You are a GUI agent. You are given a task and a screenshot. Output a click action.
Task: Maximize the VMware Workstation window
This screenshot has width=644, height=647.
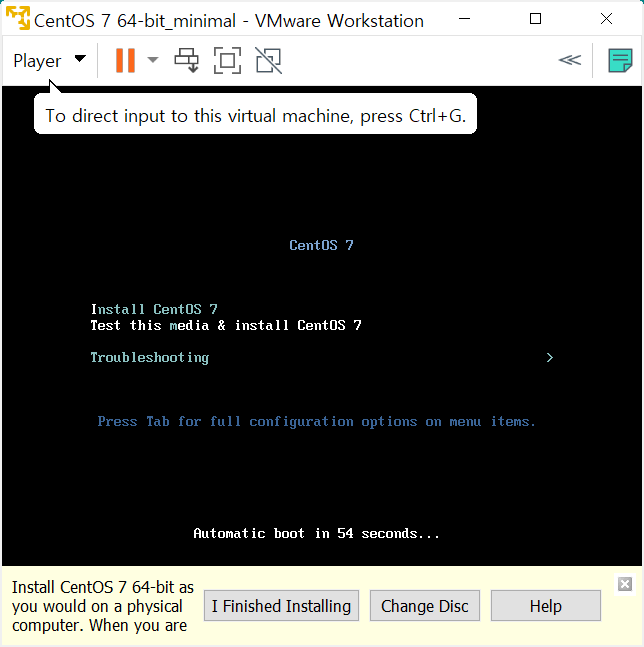pyautogui.click(x=535, y=19)
